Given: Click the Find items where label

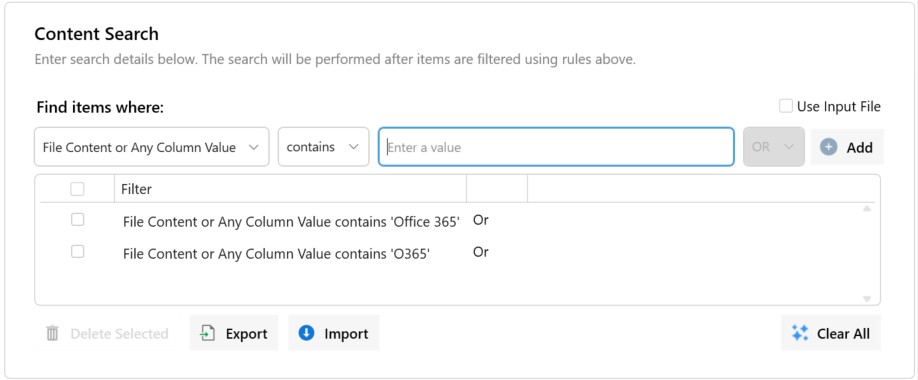Looking at the screenshot, I should (x=100, y=108).
